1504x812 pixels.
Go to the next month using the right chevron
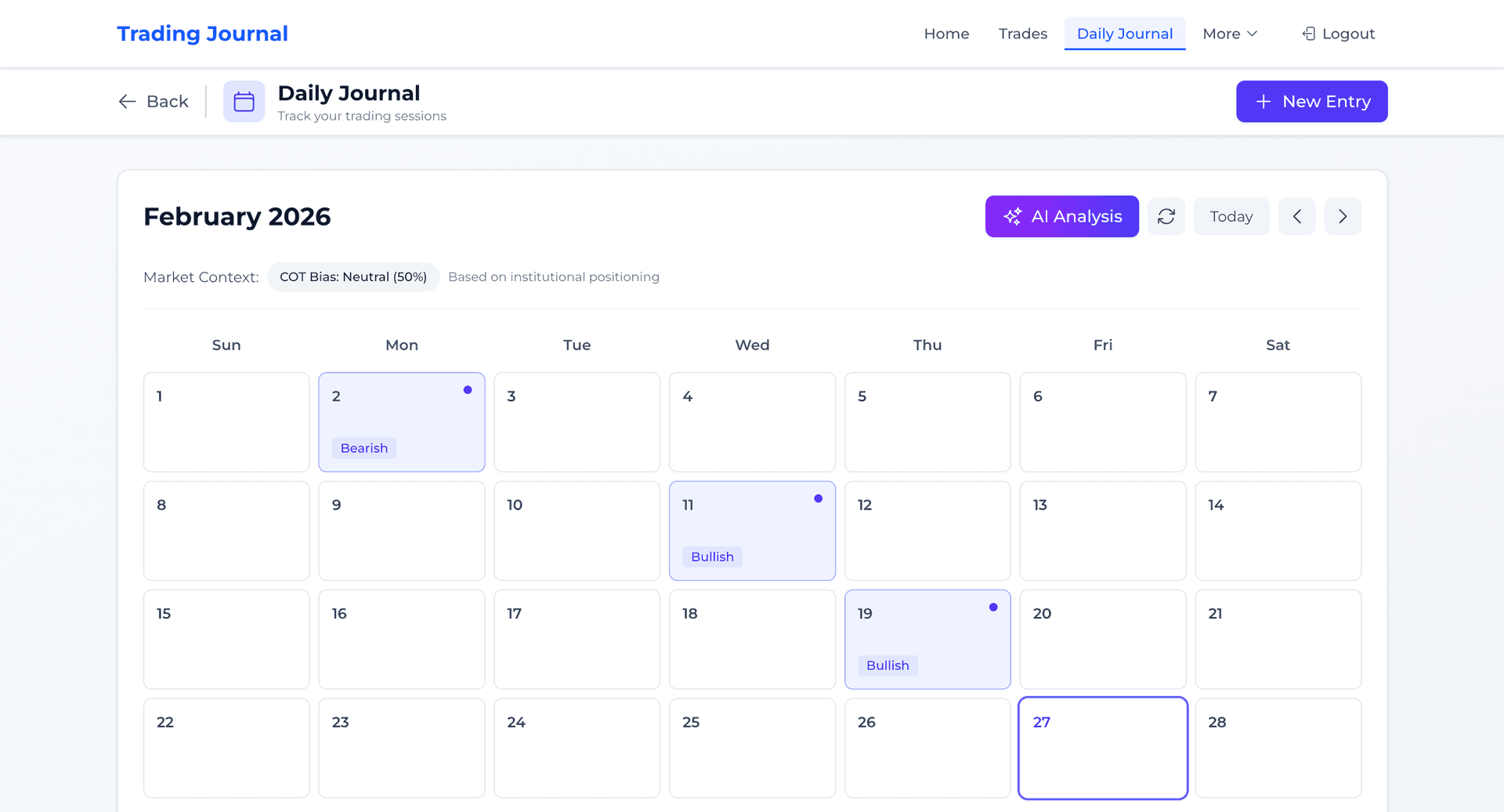[x=1343, y=216]
